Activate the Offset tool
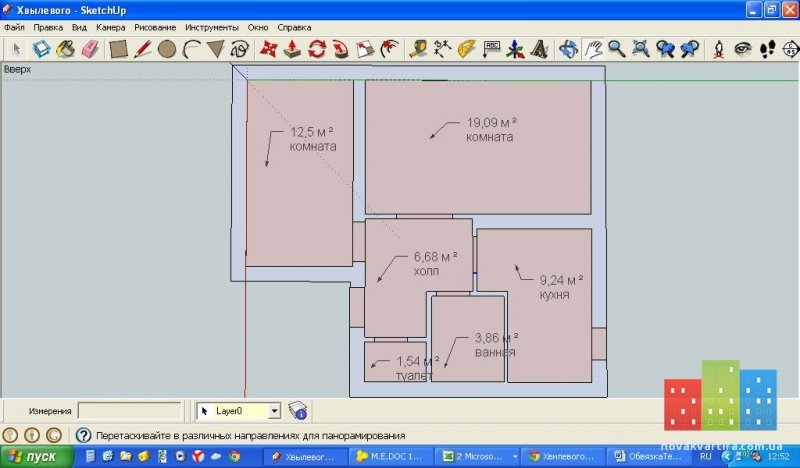The height and width of the screenshot is (468, 800). click(x=389, y=50)
